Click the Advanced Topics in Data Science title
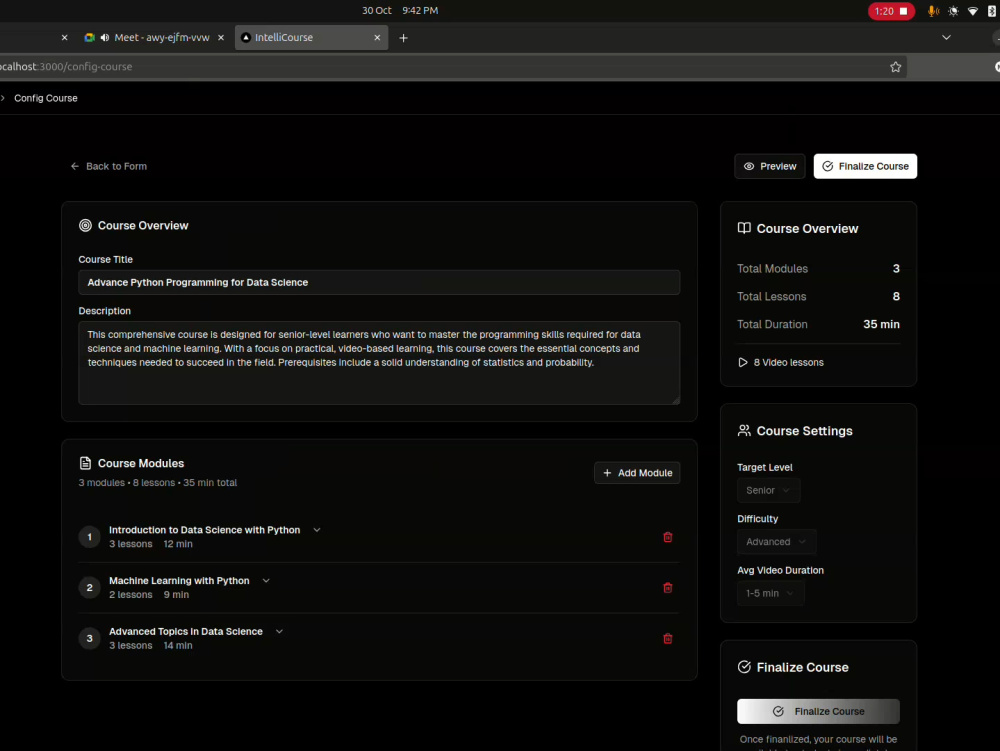 pyautogui.click(x=186, y=631)
